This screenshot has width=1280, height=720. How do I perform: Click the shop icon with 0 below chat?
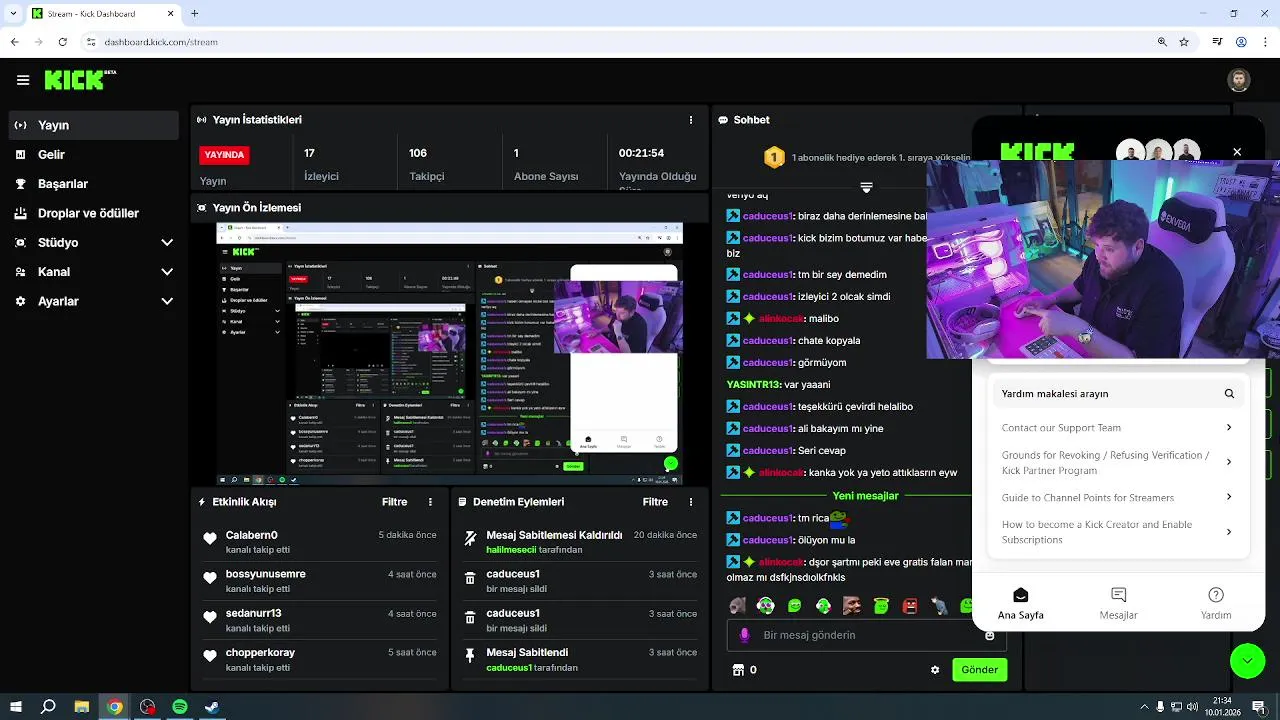745,670
